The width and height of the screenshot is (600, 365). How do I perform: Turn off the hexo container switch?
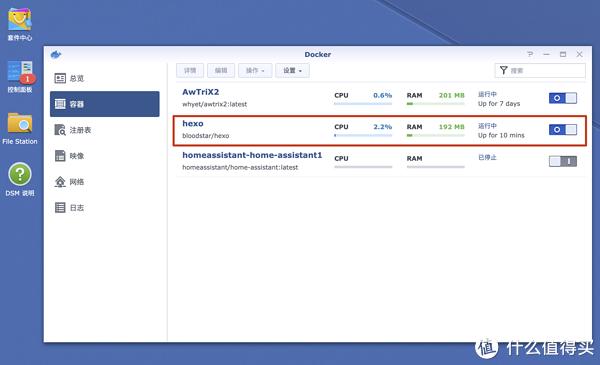point(562,130)
